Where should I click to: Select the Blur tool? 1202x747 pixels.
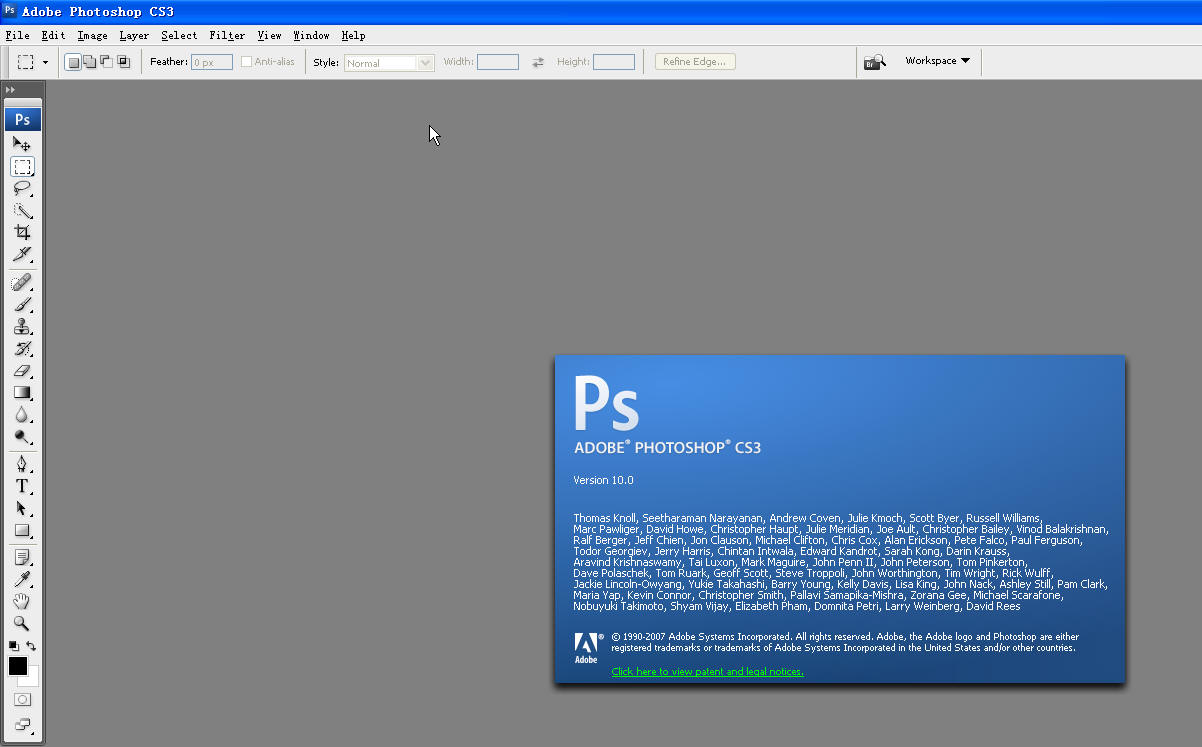click(22, 415)
